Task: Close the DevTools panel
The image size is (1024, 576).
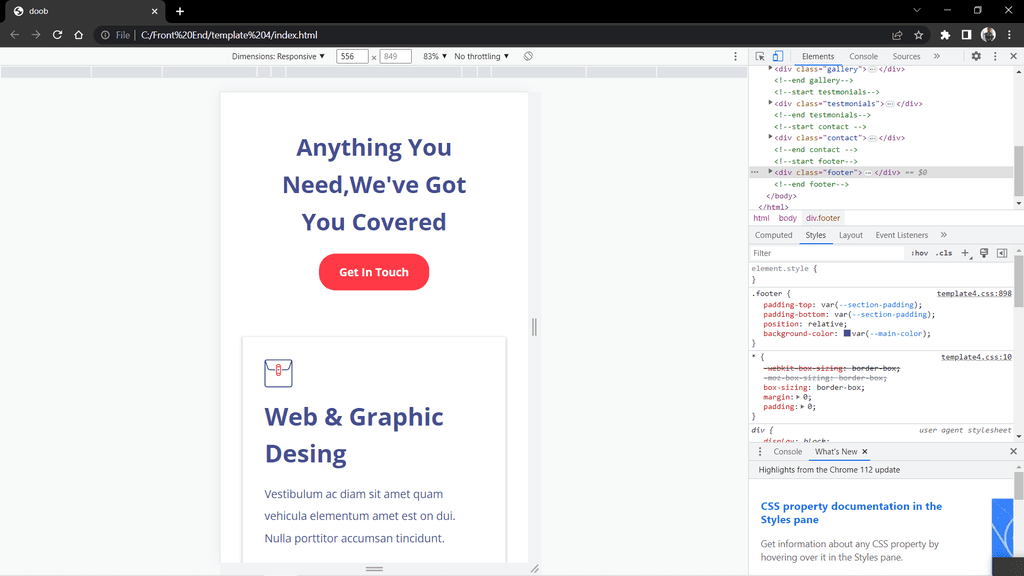Action: [x=1014, y=56]
